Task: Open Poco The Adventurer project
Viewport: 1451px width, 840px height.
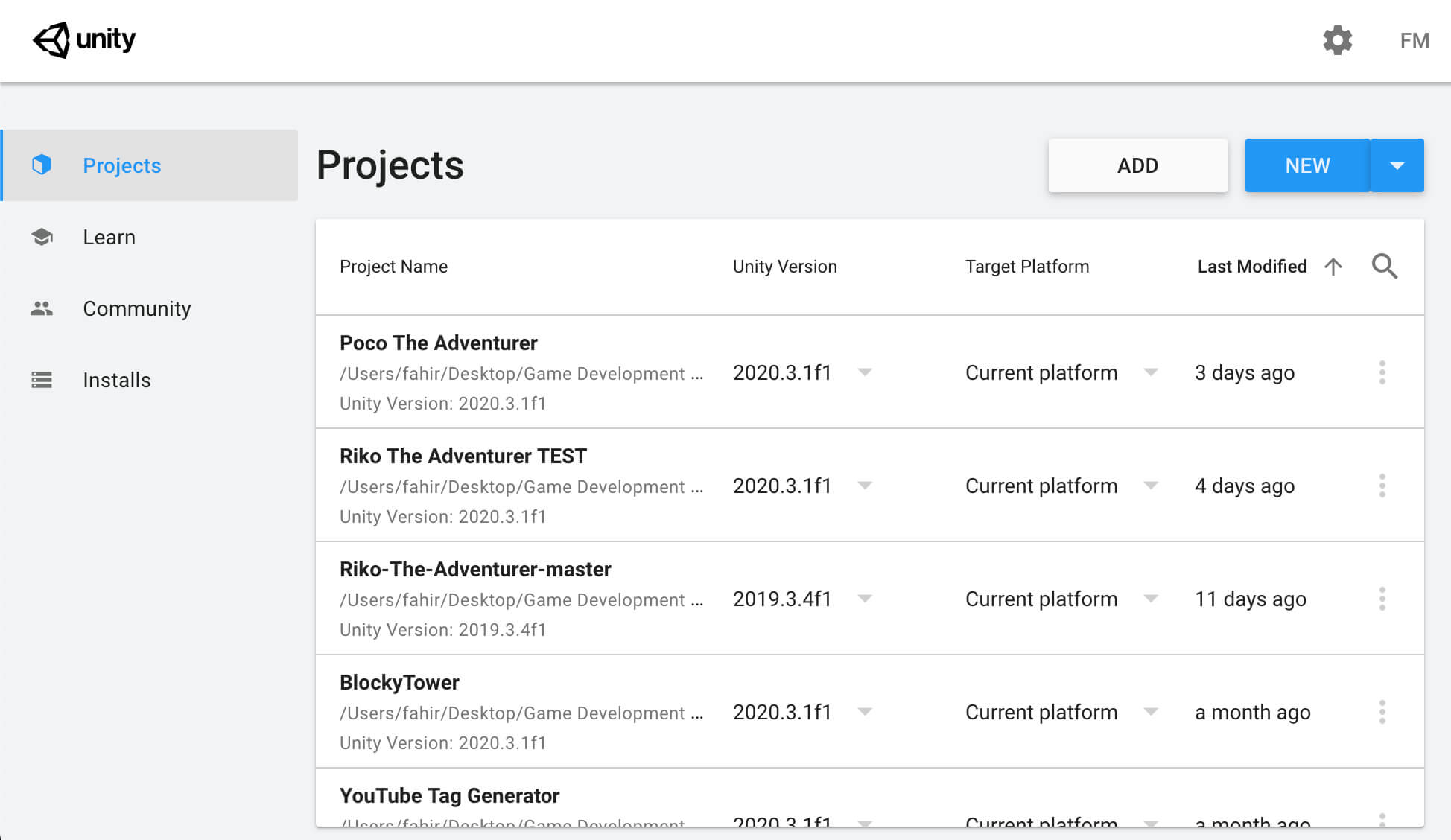Action: click(x=870, y=372)
